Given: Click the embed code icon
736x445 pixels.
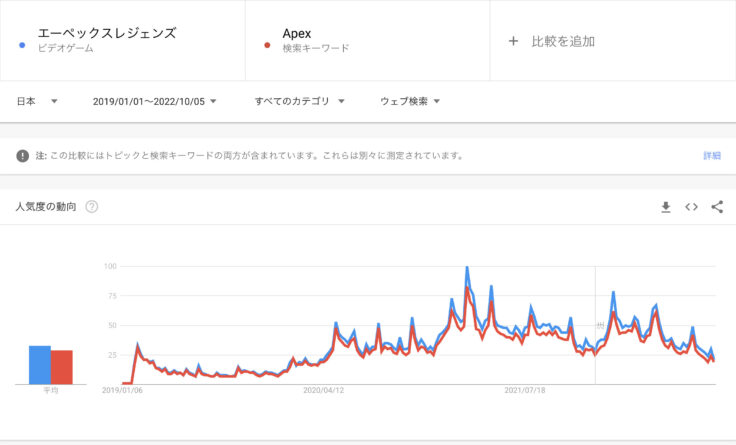Looking at the screenshot, I should pos(691,207).
